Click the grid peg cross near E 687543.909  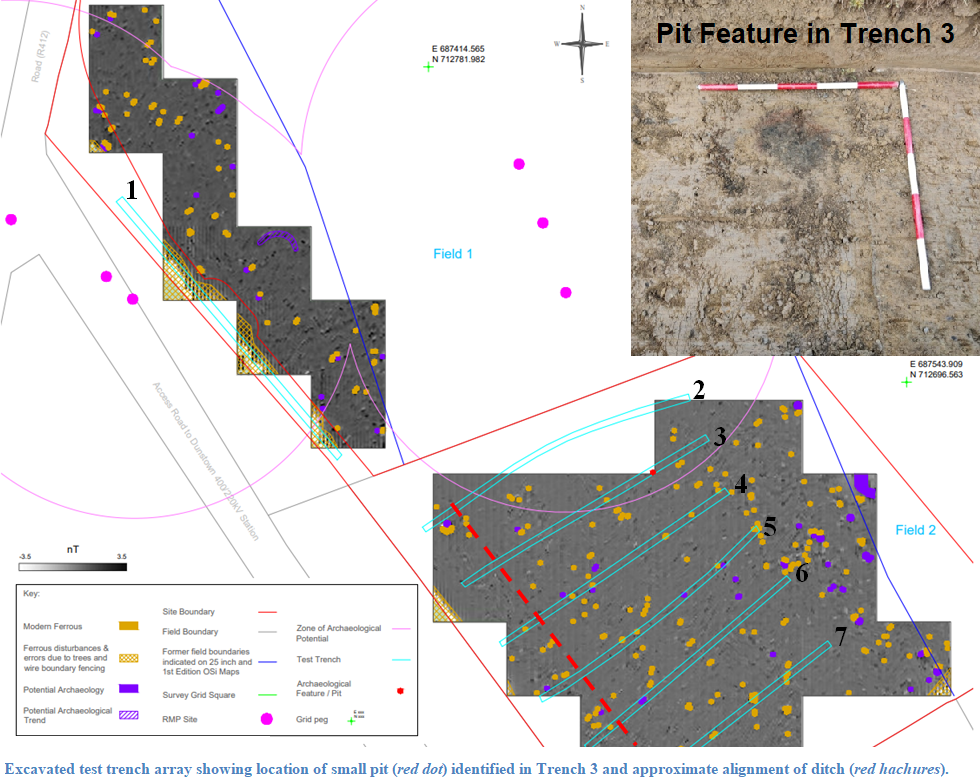click(x=906, y=382)
